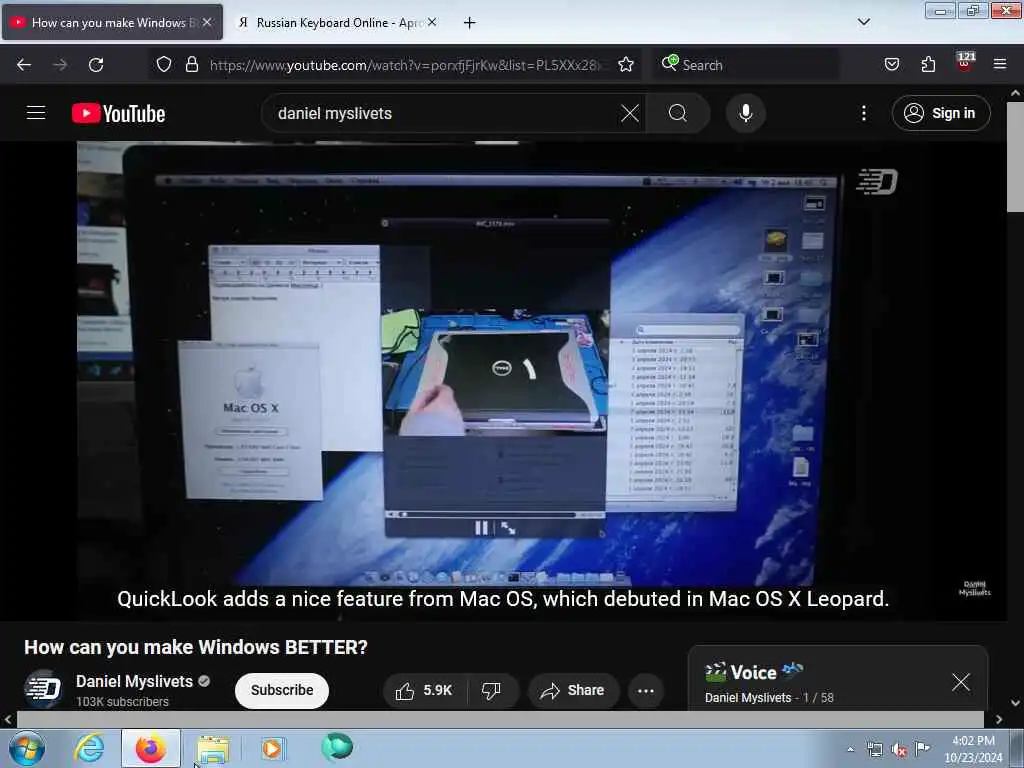
Task: Subscribe to Daniel Myslivets channel
Action: (281, 690)
